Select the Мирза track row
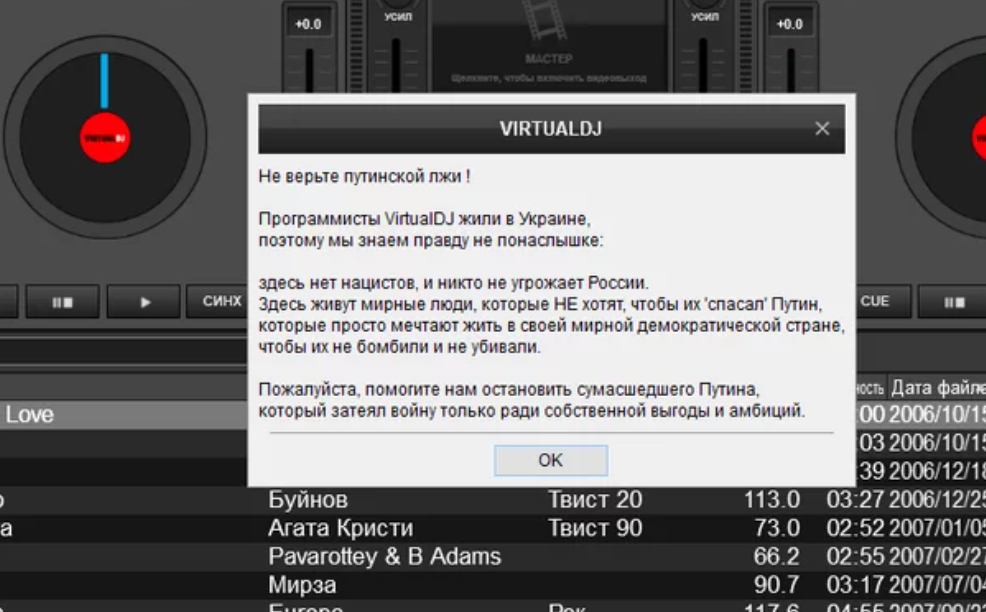The width and height of the screenshot is (986, 612). [493, 585]
